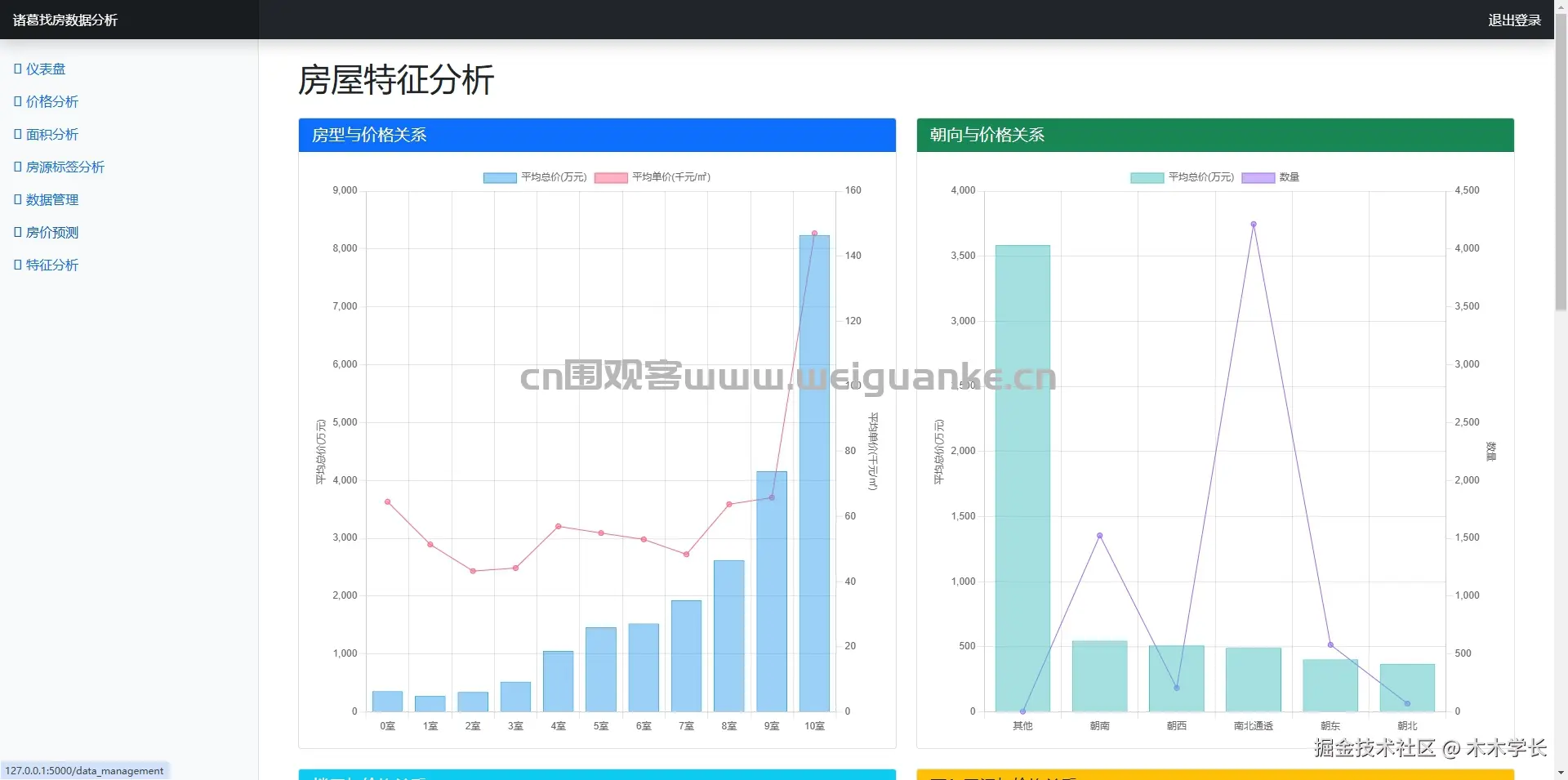Click the 10室 x-axis label
The height and width of the screenshot is (780, 1568).
point(814,726)
